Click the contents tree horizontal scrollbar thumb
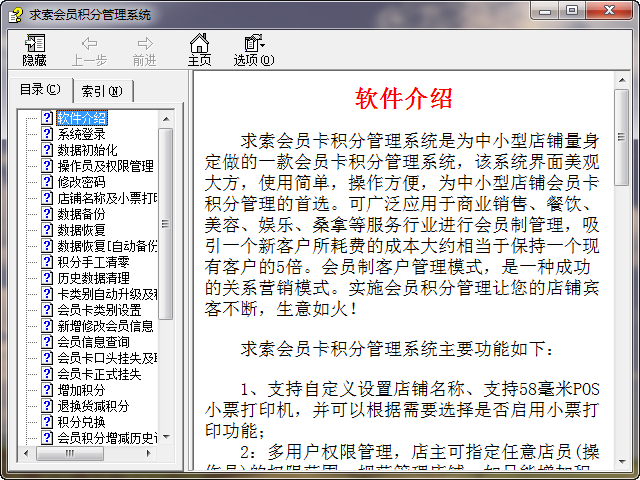This screenshot has height=480, width=640. point(70,453)
